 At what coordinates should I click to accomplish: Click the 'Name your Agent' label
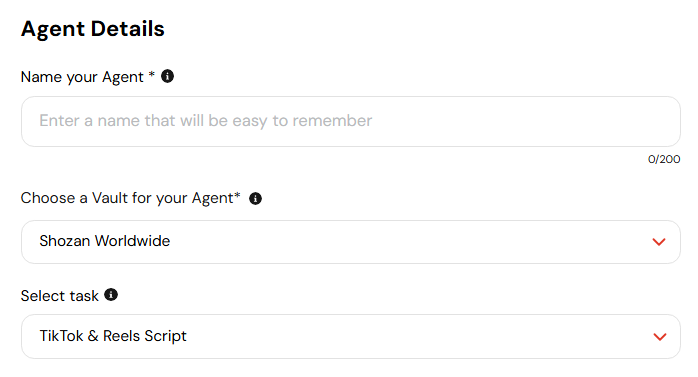pos(82,77)
